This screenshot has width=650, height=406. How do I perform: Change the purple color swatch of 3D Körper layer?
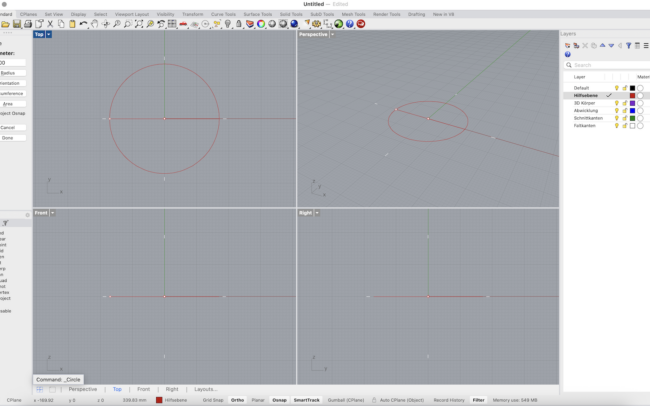632,103
